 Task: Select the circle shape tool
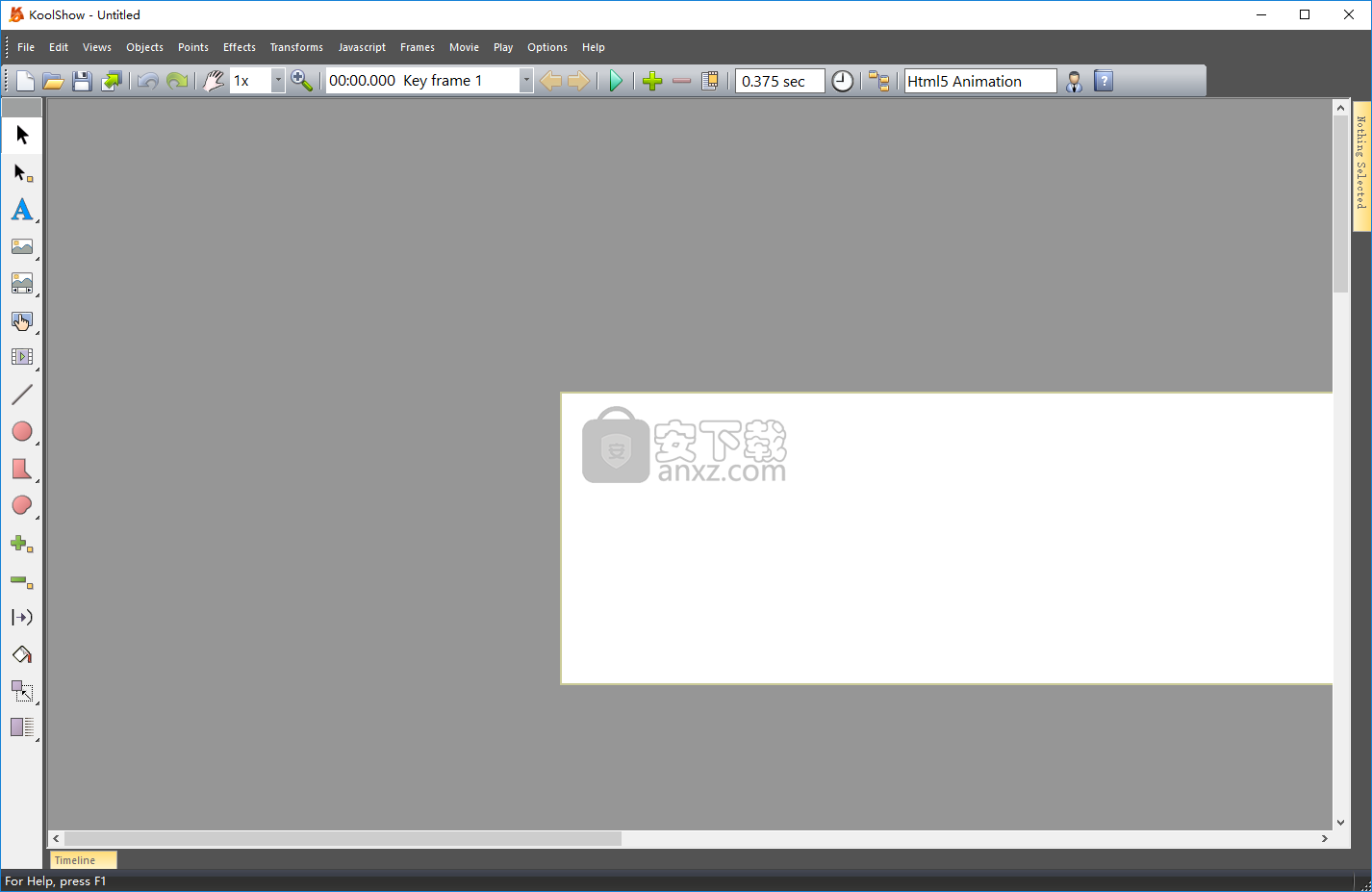pos(22,431)
